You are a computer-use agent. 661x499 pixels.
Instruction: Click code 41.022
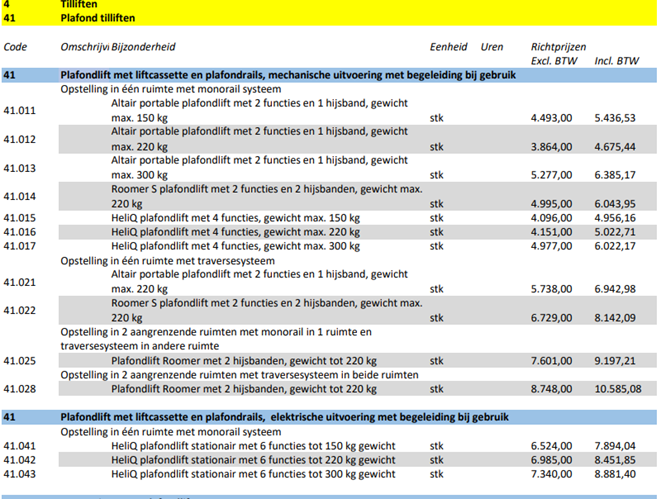pyautogui.click(x=19, y=311)
